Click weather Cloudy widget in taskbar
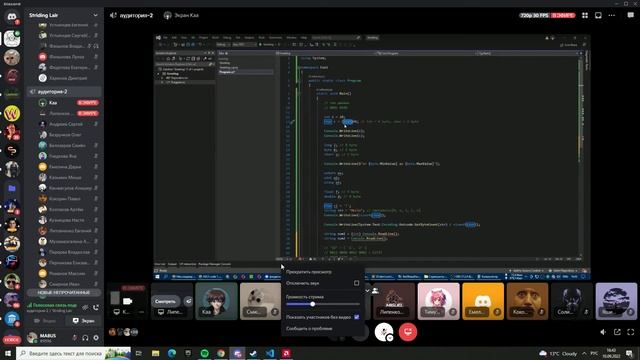The image size is (640, 360). (558, 353)
